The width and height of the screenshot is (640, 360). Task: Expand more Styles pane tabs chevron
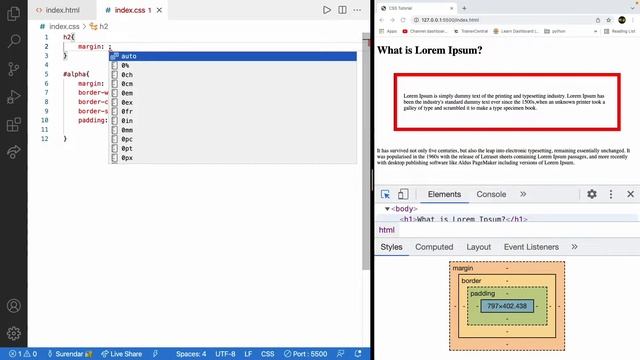pyautogui.click(x=574, y=247)
